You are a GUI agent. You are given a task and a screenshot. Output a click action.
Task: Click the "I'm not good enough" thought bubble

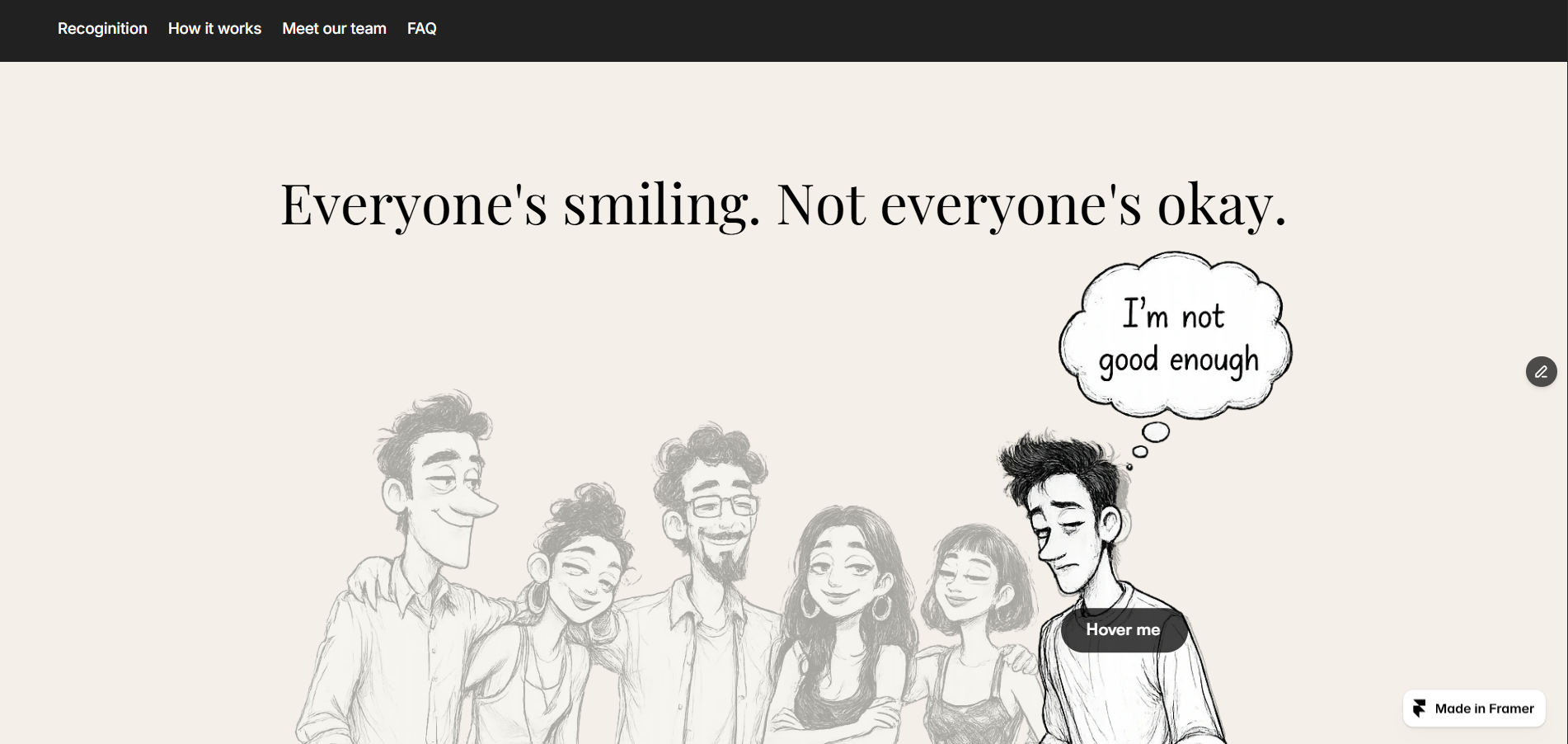[1176, 337]
